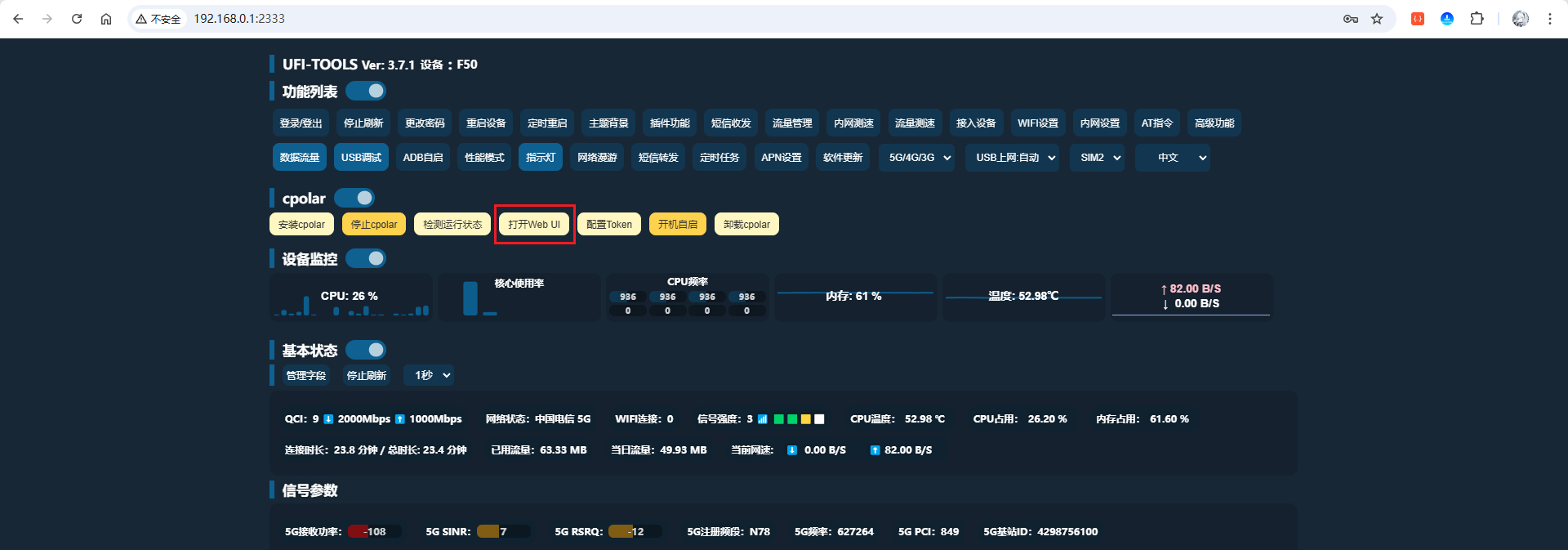Open the 短信收发 function
1568x550 pixels.
pos(731,123)
